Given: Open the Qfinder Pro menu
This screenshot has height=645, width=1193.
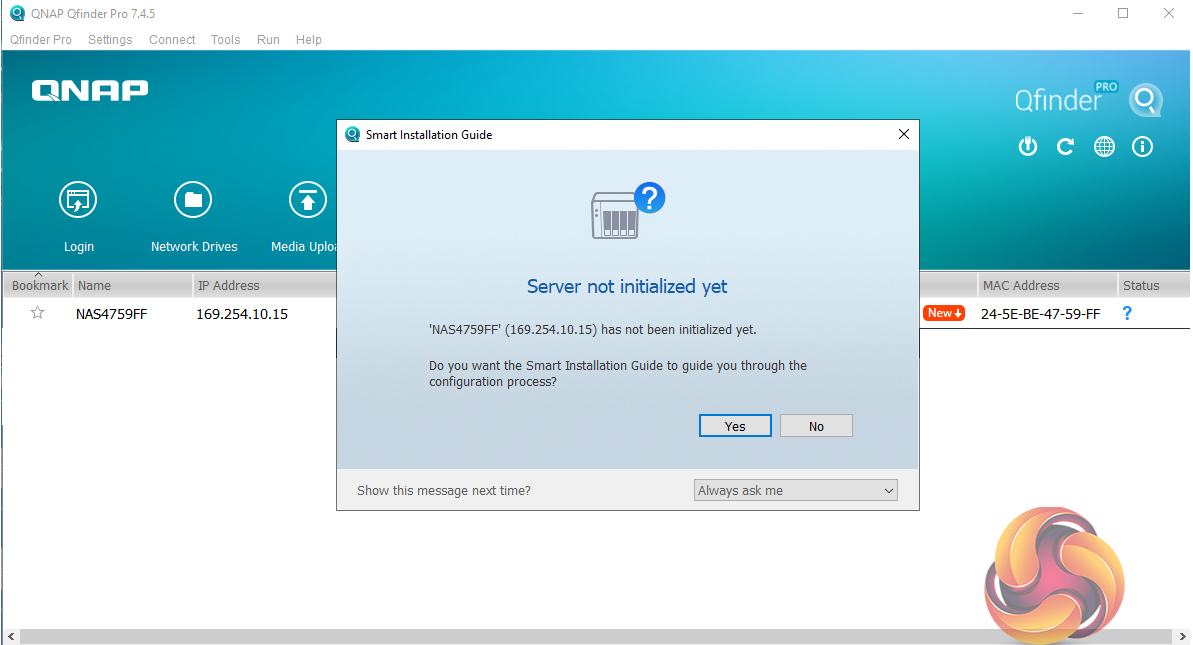Looking at the screenshot, I should pos(41,40).
